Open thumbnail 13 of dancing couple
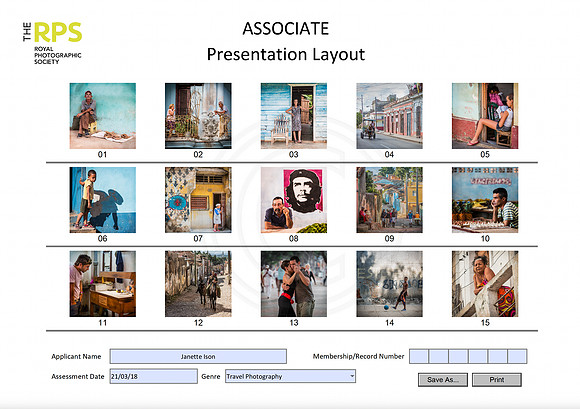 coord(294,284)
